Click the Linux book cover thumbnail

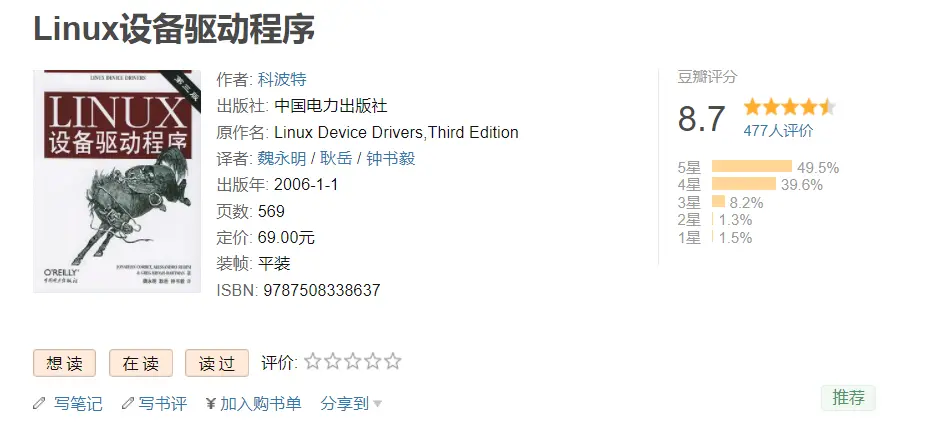(112, 182)
